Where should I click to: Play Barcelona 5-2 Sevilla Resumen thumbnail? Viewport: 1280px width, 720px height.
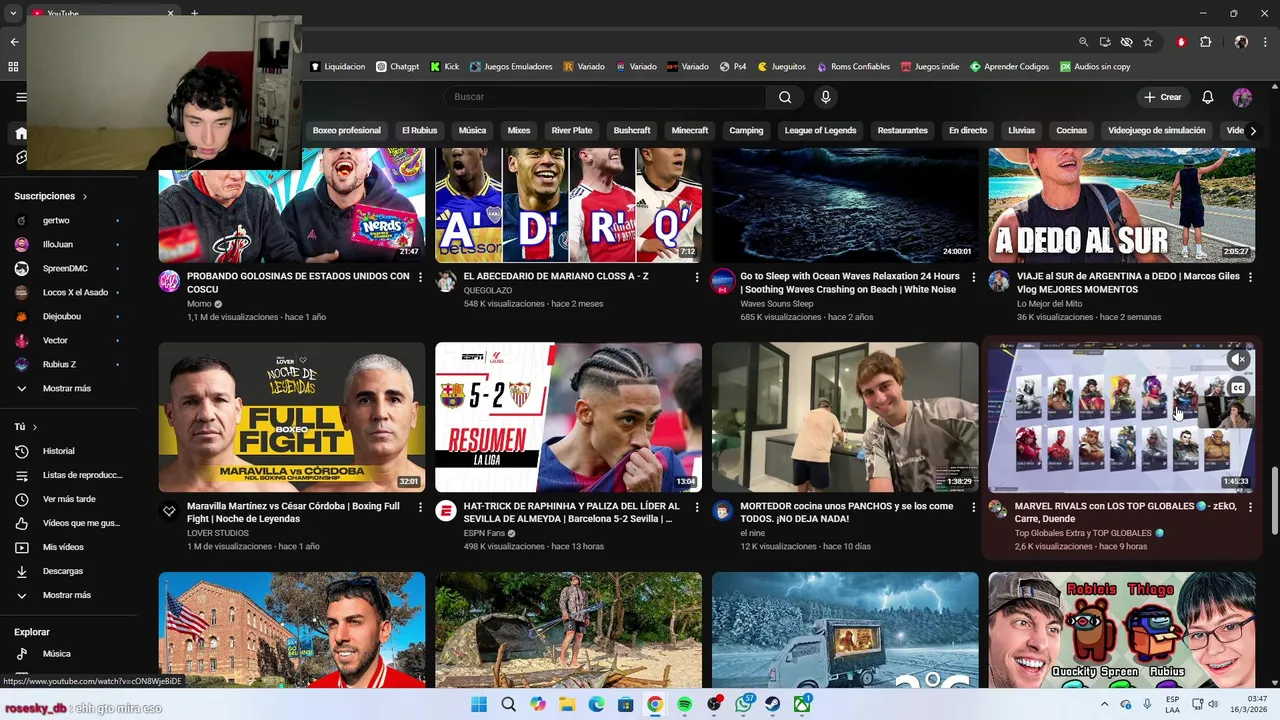(x=568, y=417)
